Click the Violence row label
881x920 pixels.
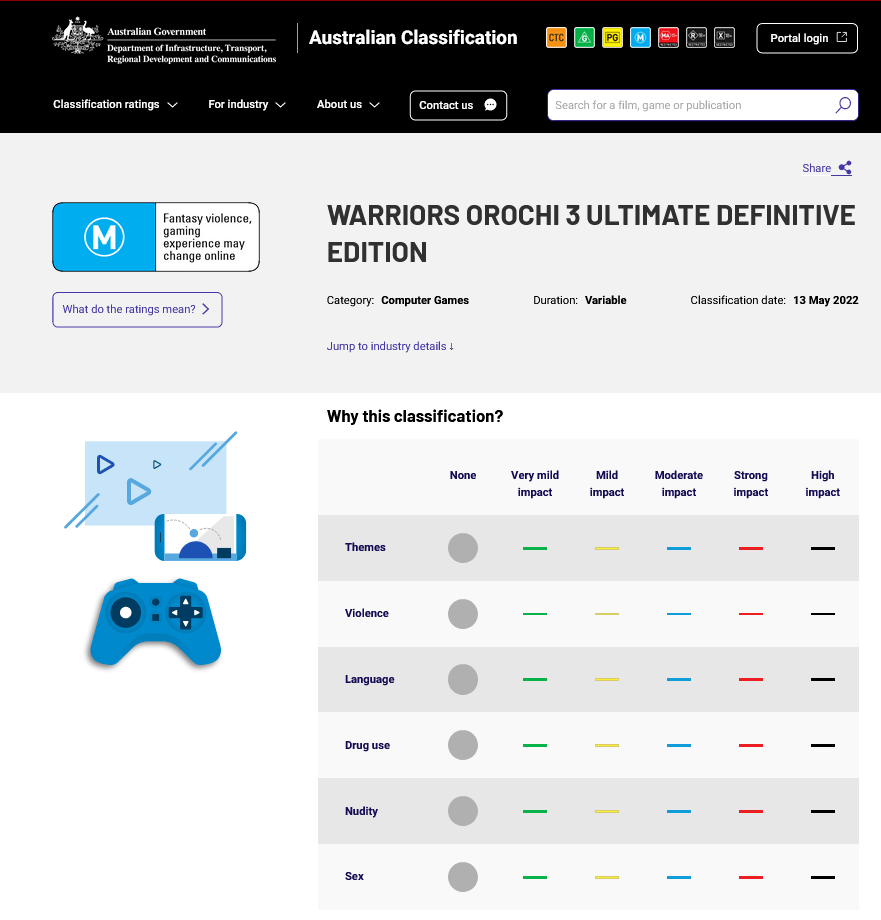pos(367,613)
